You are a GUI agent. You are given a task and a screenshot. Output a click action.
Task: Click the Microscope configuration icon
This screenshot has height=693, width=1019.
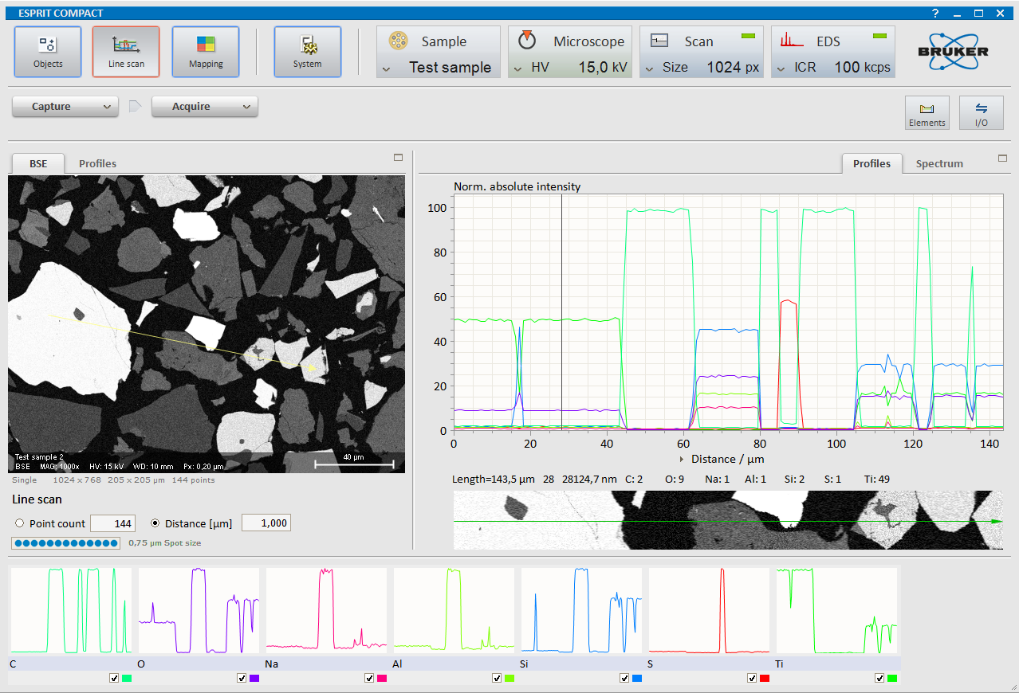528,41
